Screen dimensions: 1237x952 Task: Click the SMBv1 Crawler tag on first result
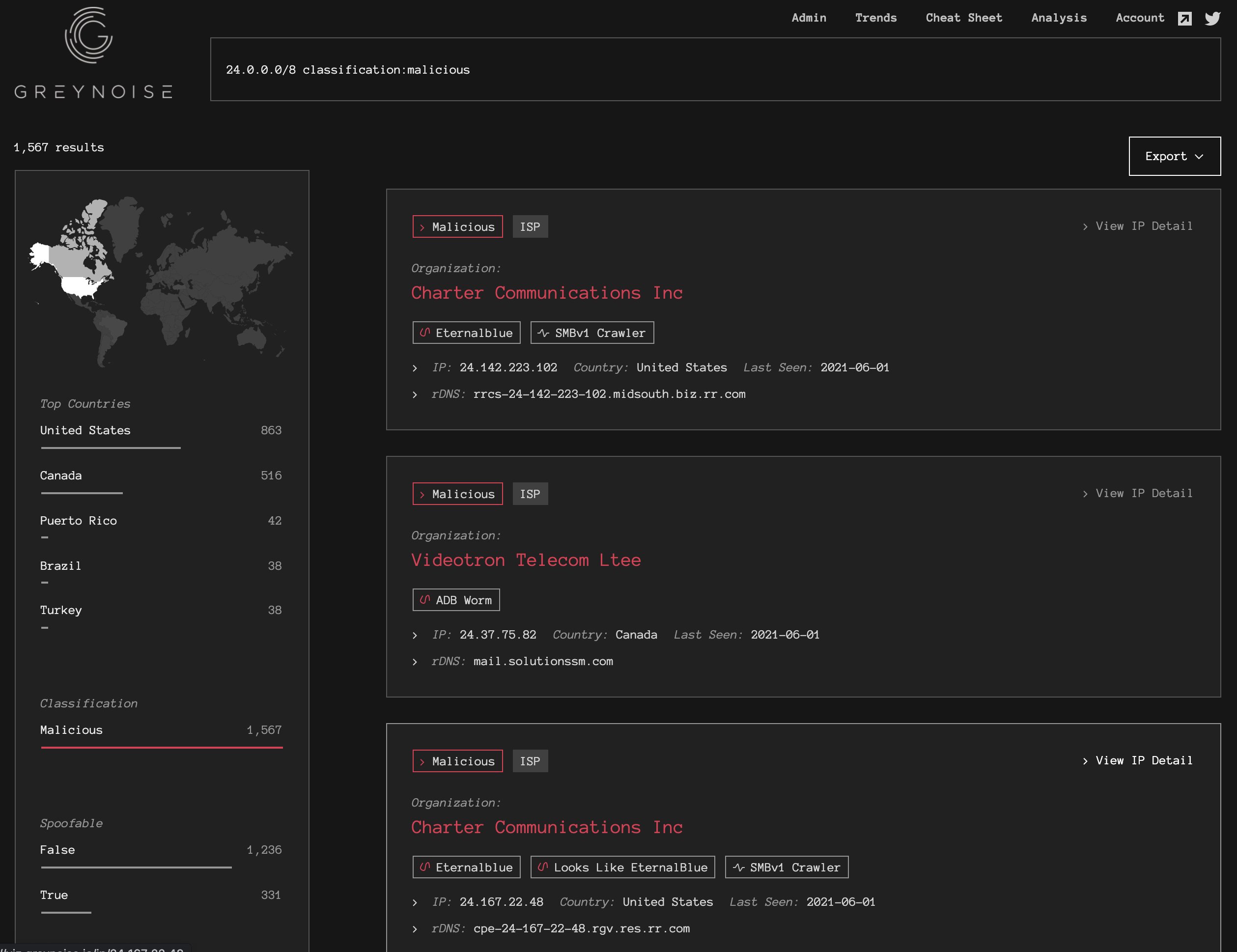coord(592,333)
